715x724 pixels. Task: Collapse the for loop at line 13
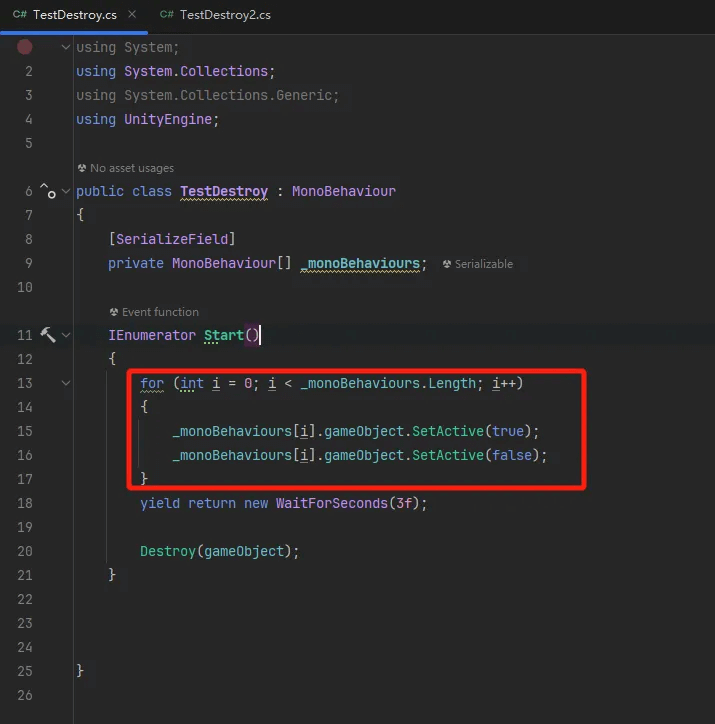(66, 383)
